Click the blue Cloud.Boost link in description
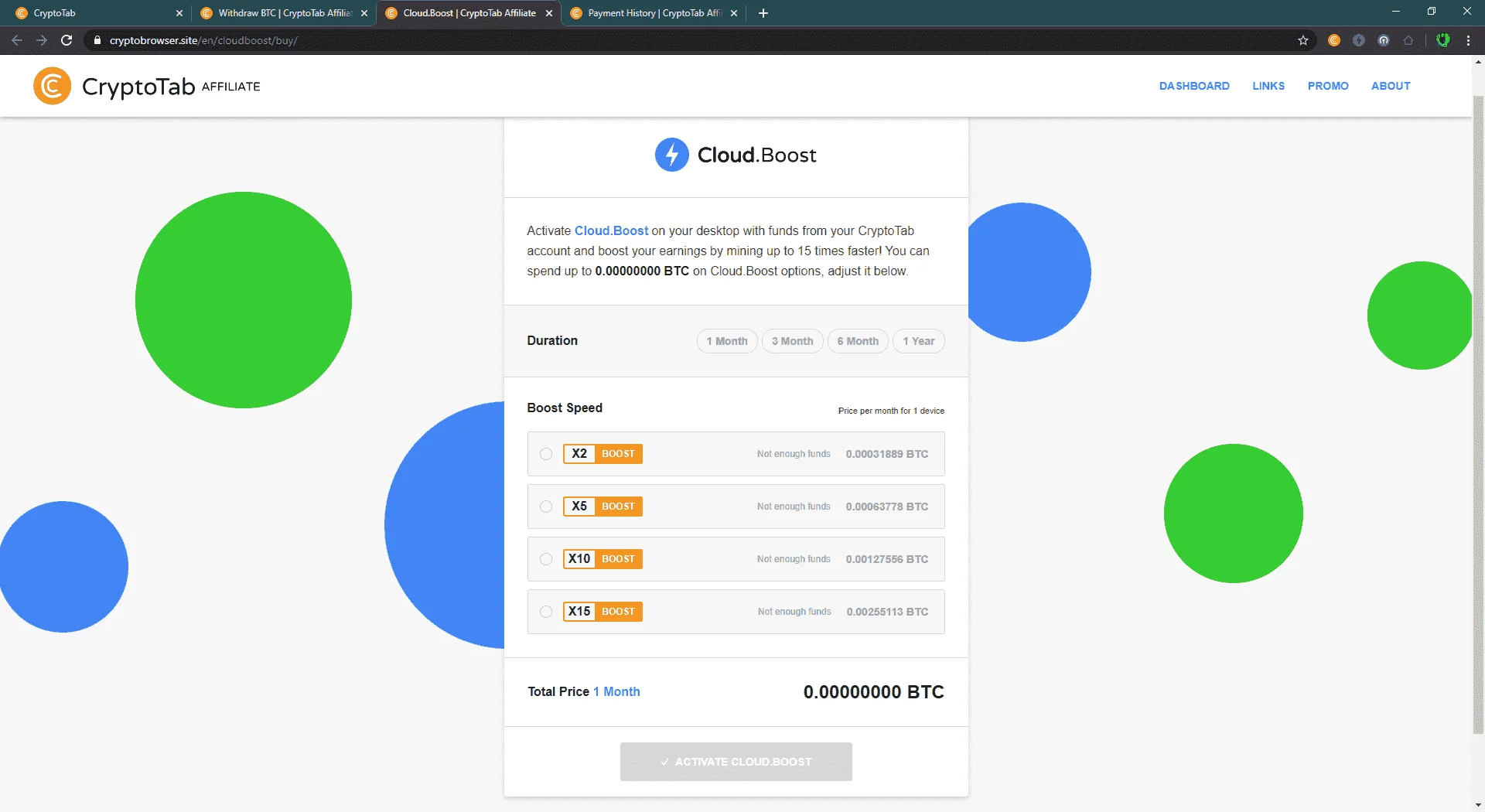 (611, 230)
